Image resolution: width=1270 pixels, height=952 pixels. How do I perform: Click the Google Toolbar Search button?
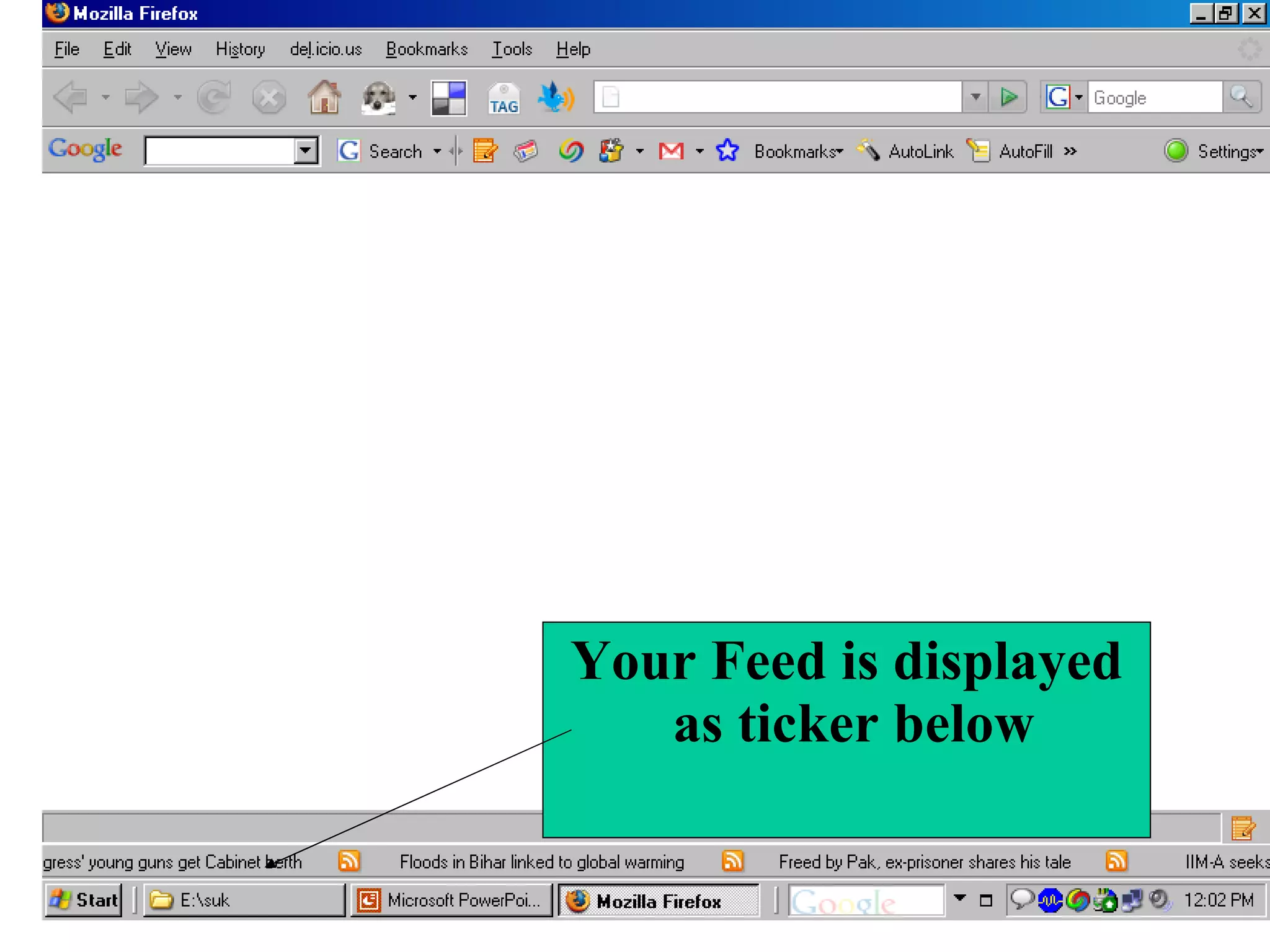(x=380, y=151)
